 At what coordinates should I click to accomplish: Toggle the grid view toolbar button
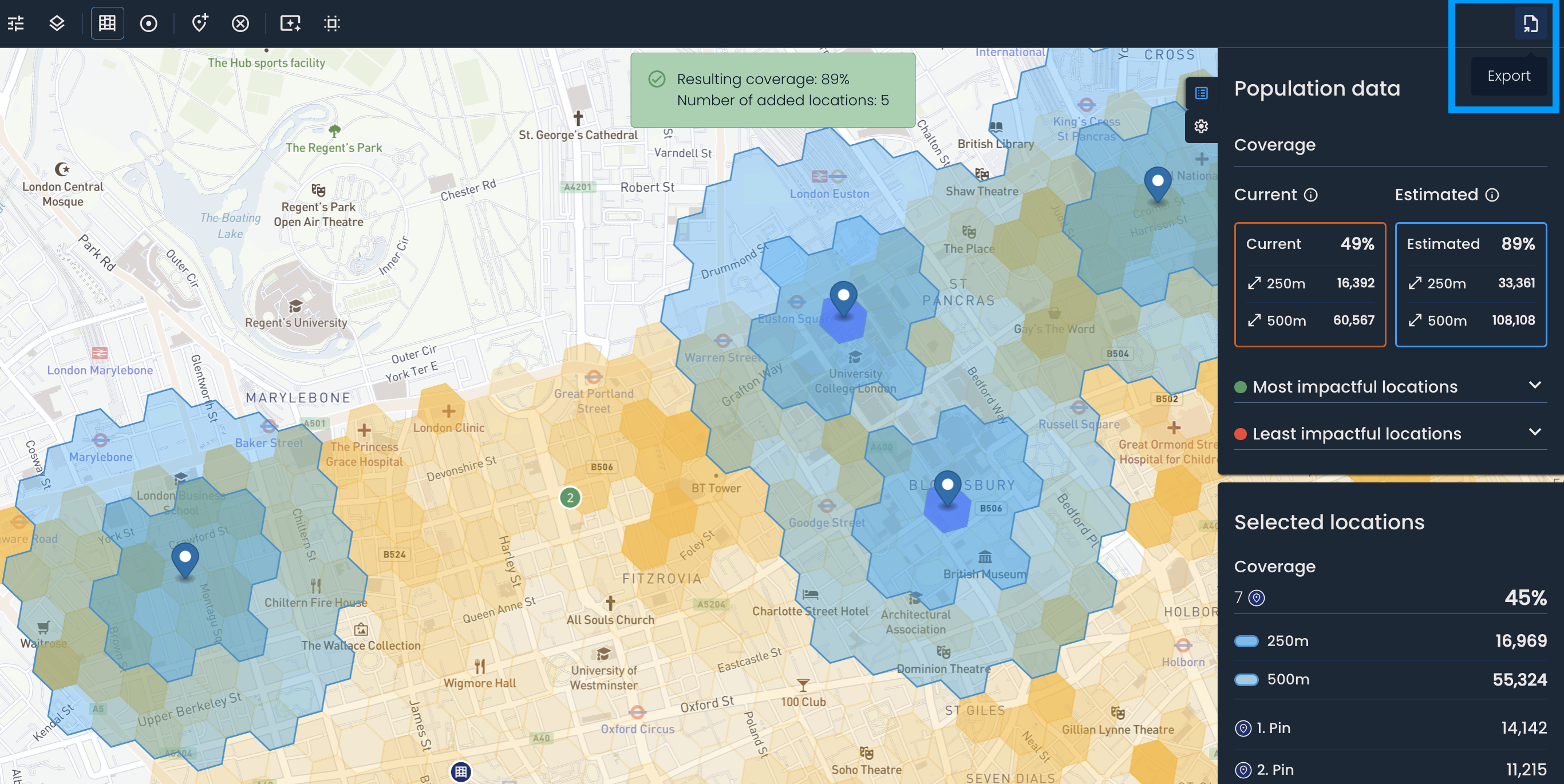click(108, 23)
